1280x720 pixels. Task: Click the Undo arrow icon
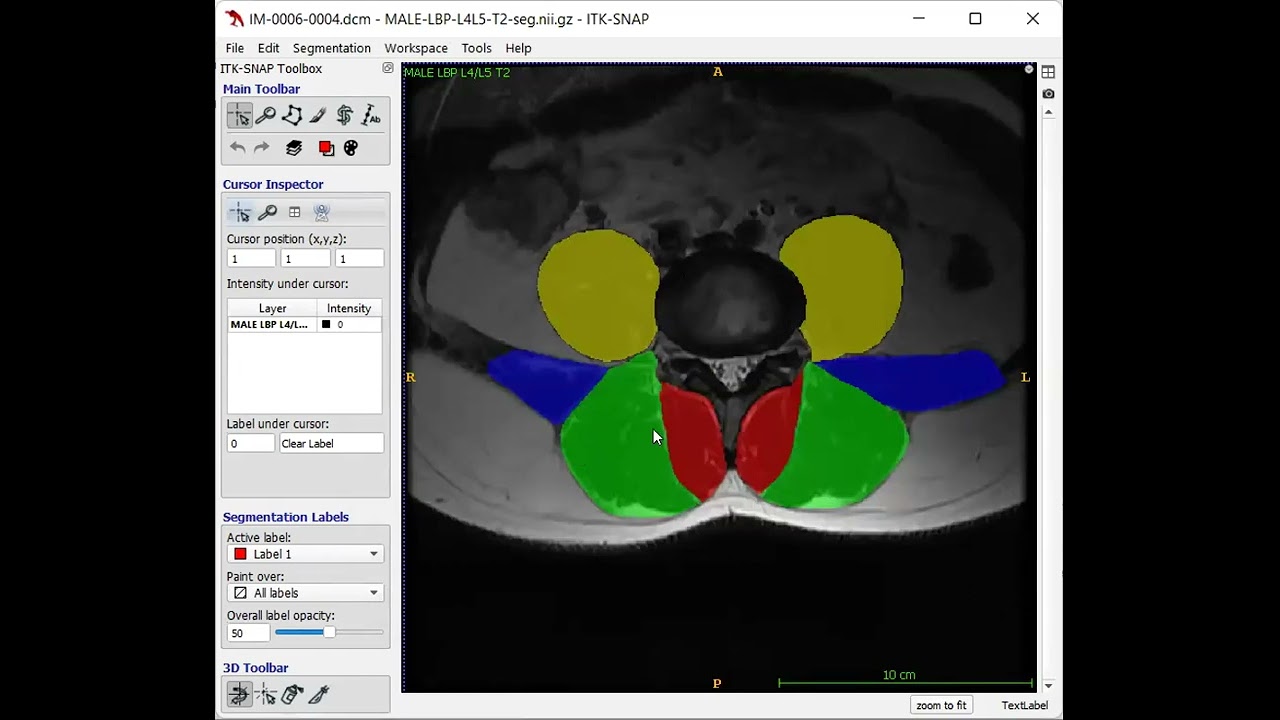pos(237,148)
